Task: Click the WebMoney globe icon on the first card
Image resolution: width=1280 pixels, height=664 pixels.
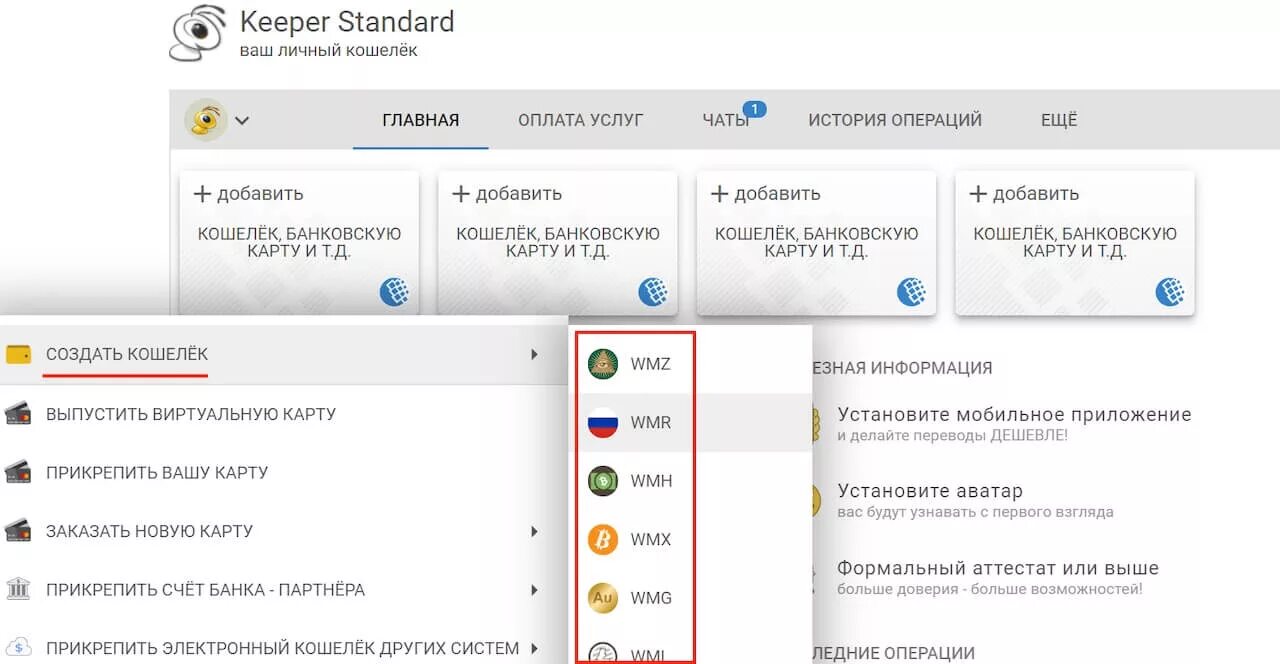Action: point(394,292)
